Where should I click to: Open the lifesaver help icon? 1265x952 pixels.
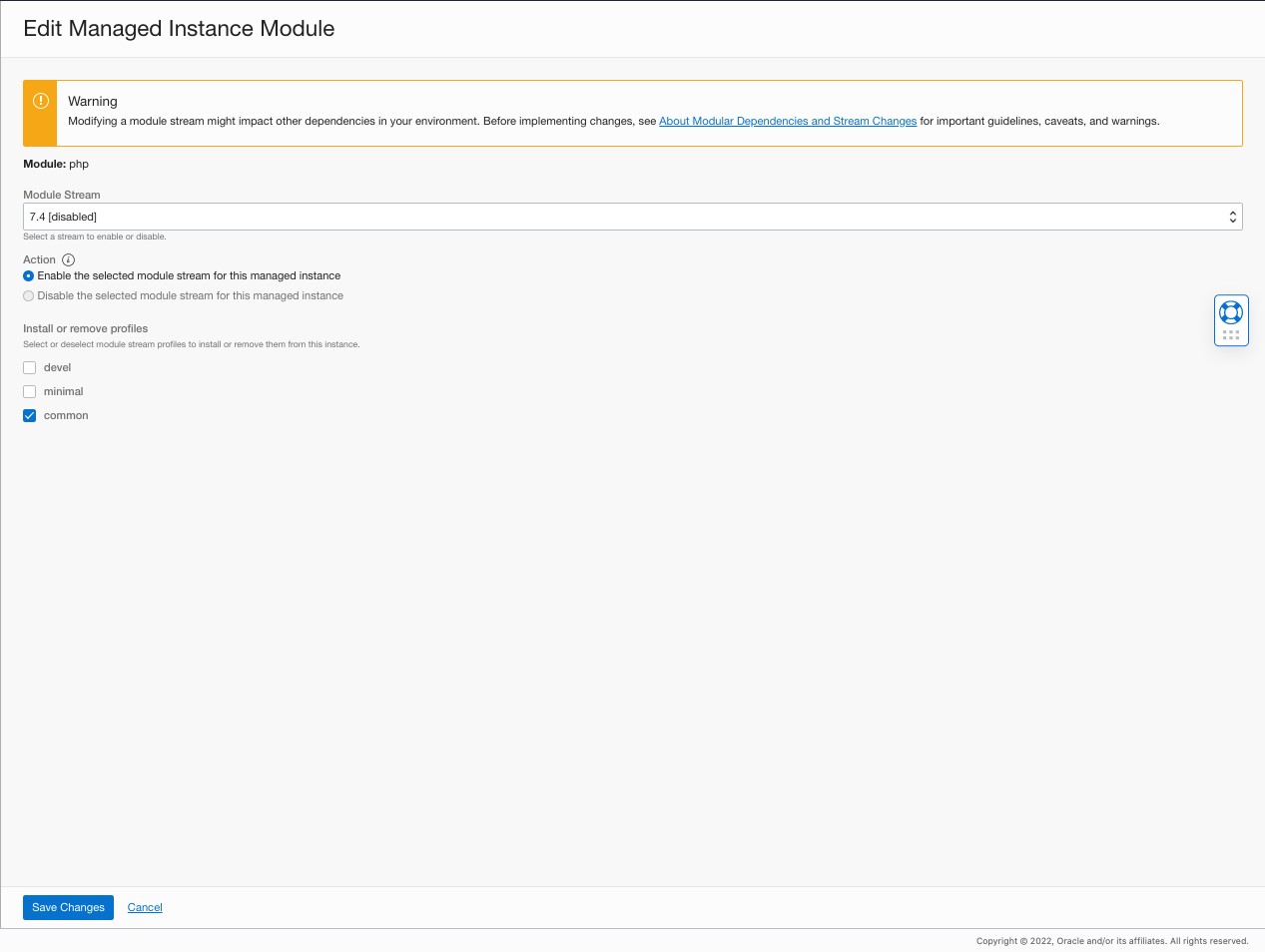pyautogui.click(x=1231, y=311)
